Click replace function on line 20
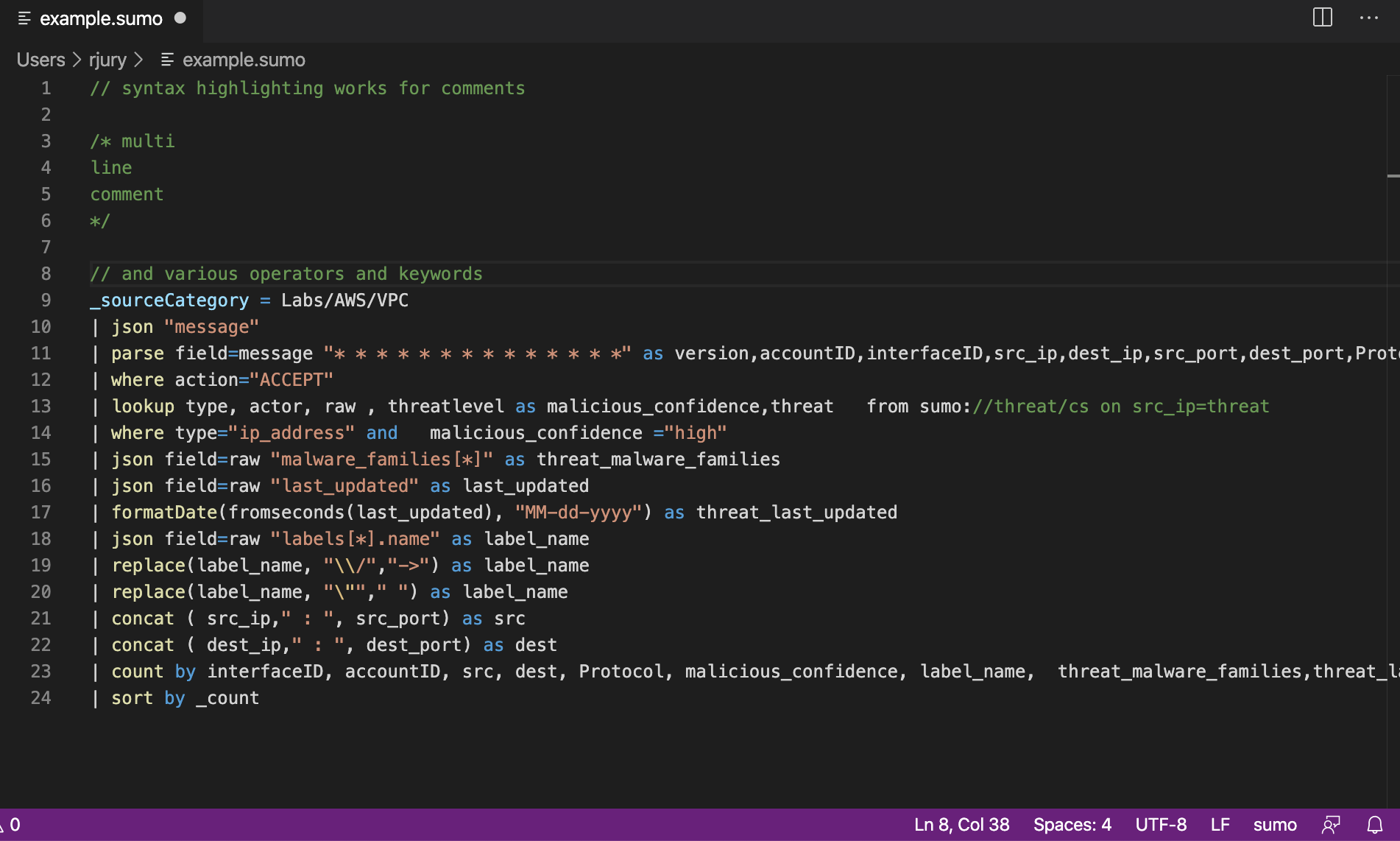The image size is (1400, 841). coord(148,592)
